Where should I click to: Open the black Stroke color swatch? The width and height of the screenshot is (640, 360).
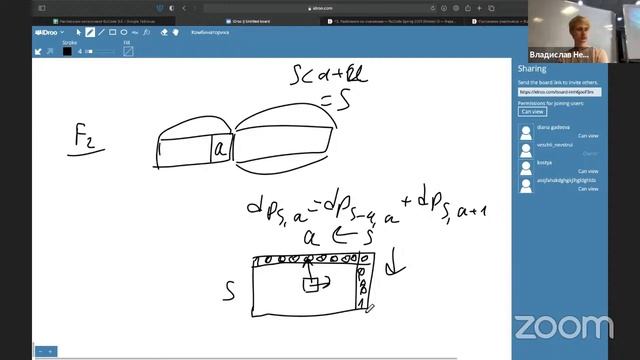67,51
